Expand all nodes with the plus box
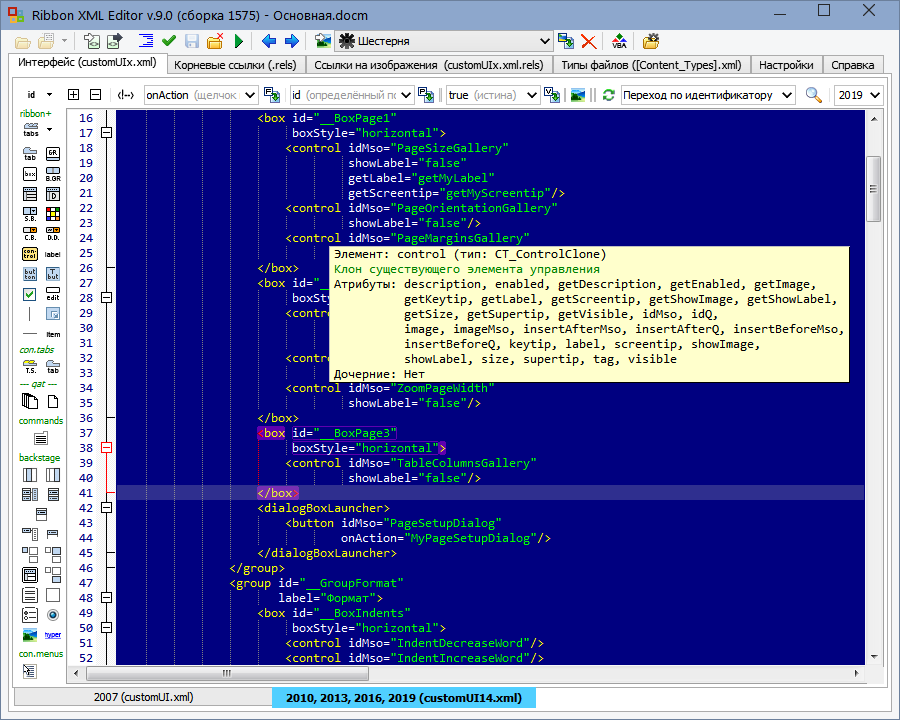900x720 pixels. click(x=73, y=94)
